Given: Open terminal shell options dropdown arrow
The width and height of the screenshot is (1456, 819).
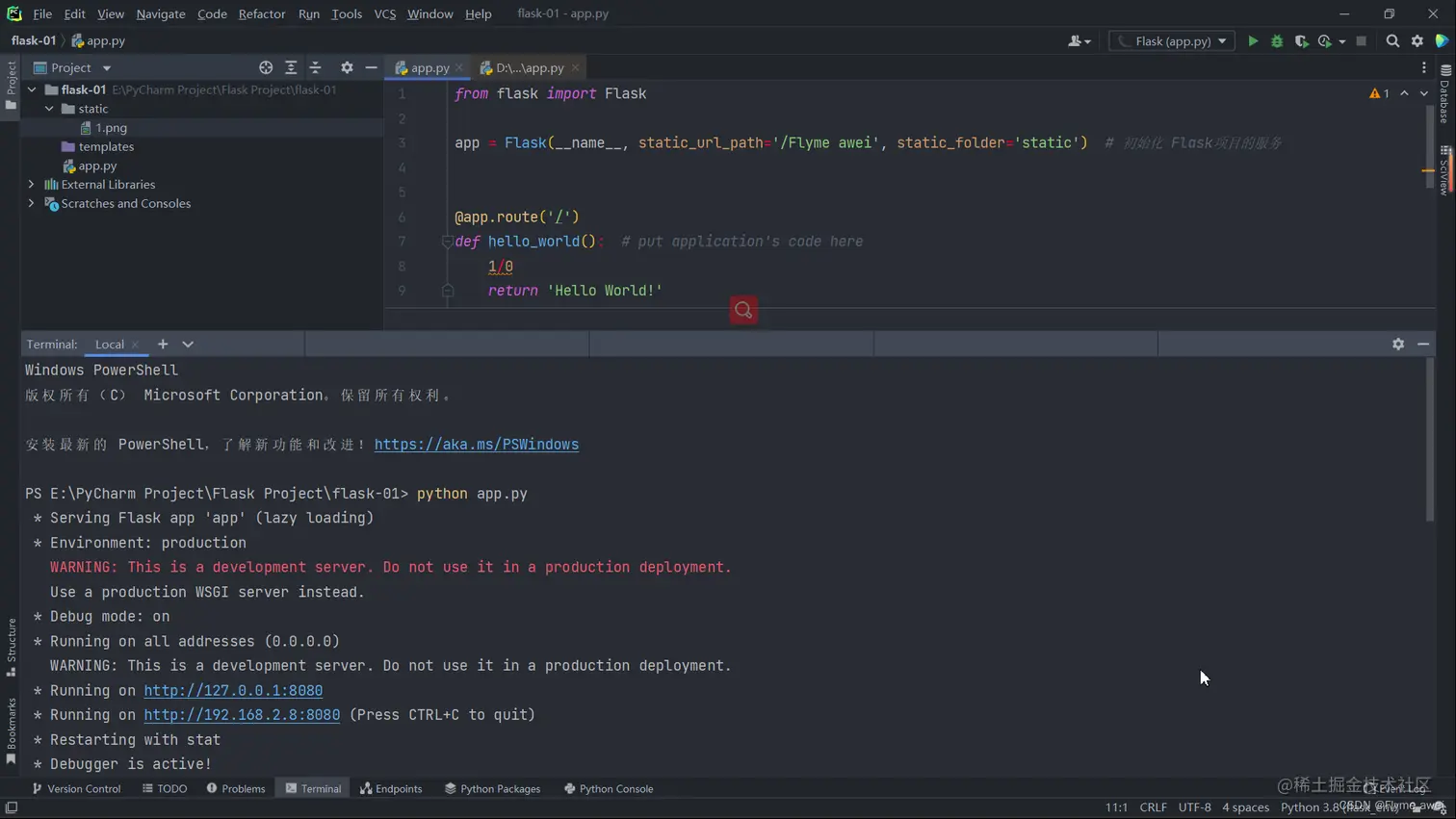Looking at the screenshot, I should (x=188, y=344).
